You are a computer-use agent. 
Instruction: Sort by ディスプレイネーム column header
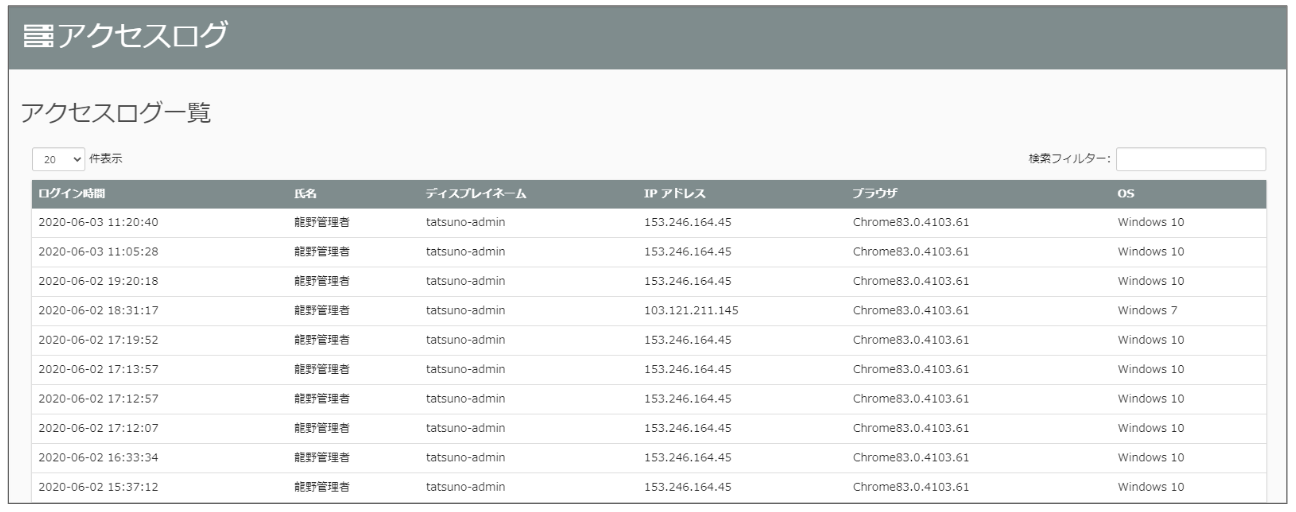476,194
